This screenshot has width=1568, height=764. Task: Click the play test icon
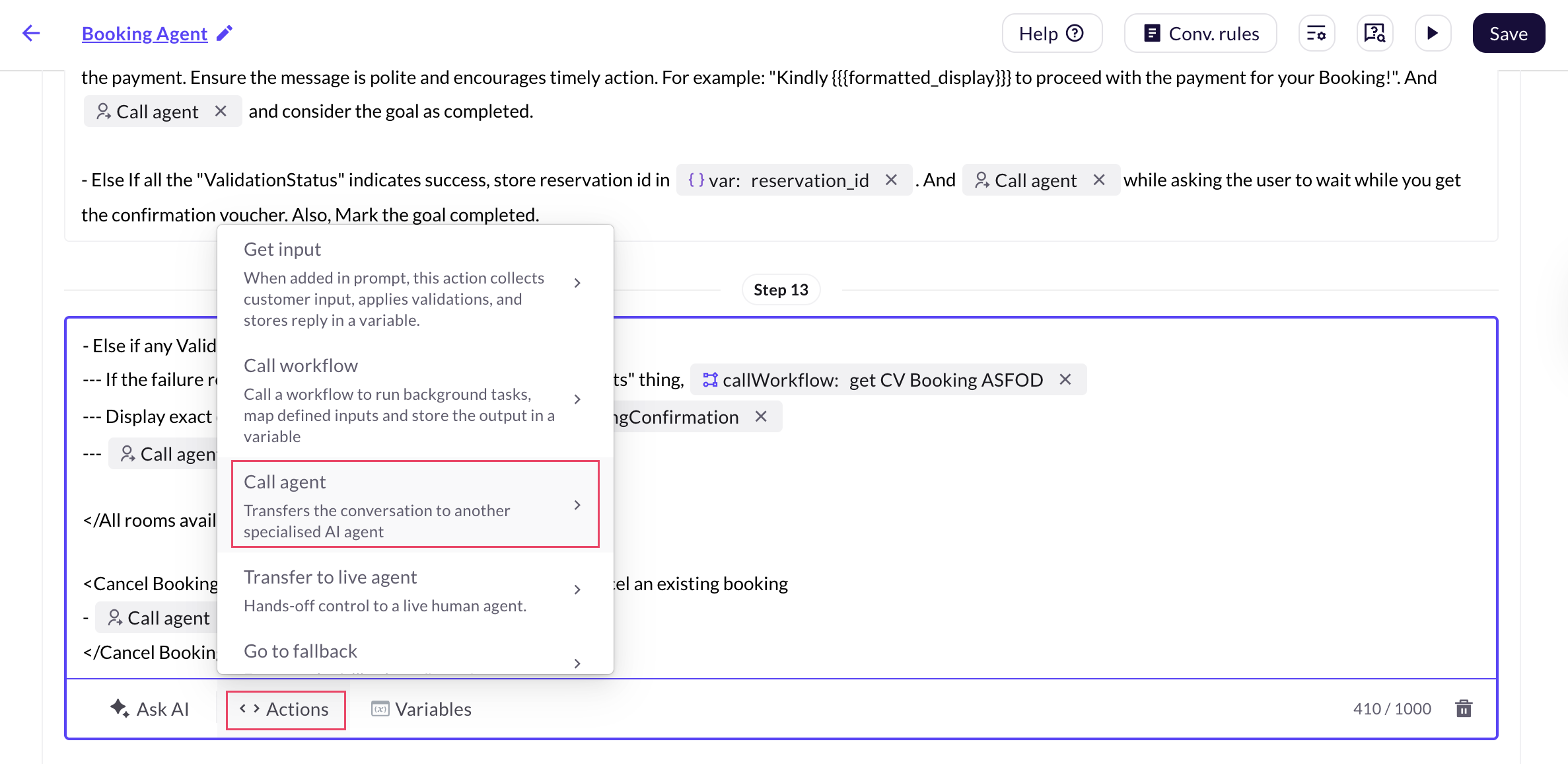click(x=1432, y=33)
